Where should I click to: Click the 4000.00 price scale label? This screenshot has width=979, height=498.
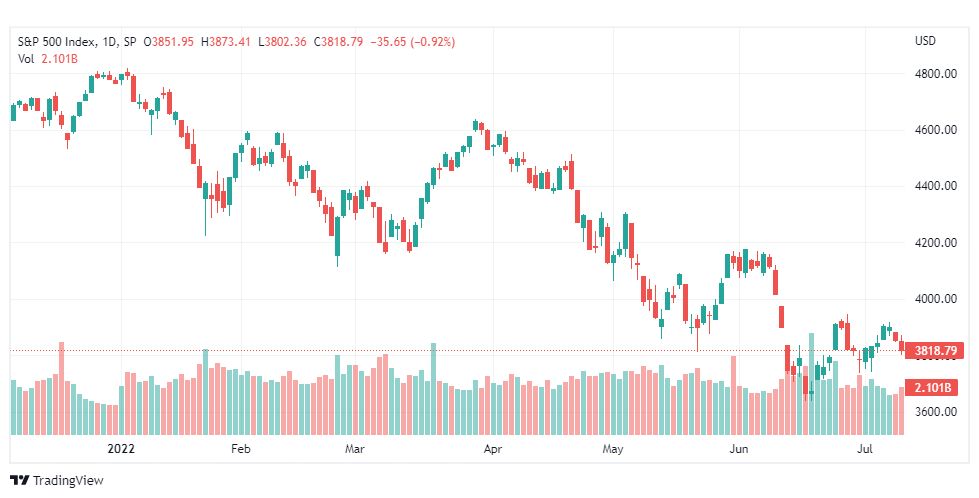(x=935, y=299)
